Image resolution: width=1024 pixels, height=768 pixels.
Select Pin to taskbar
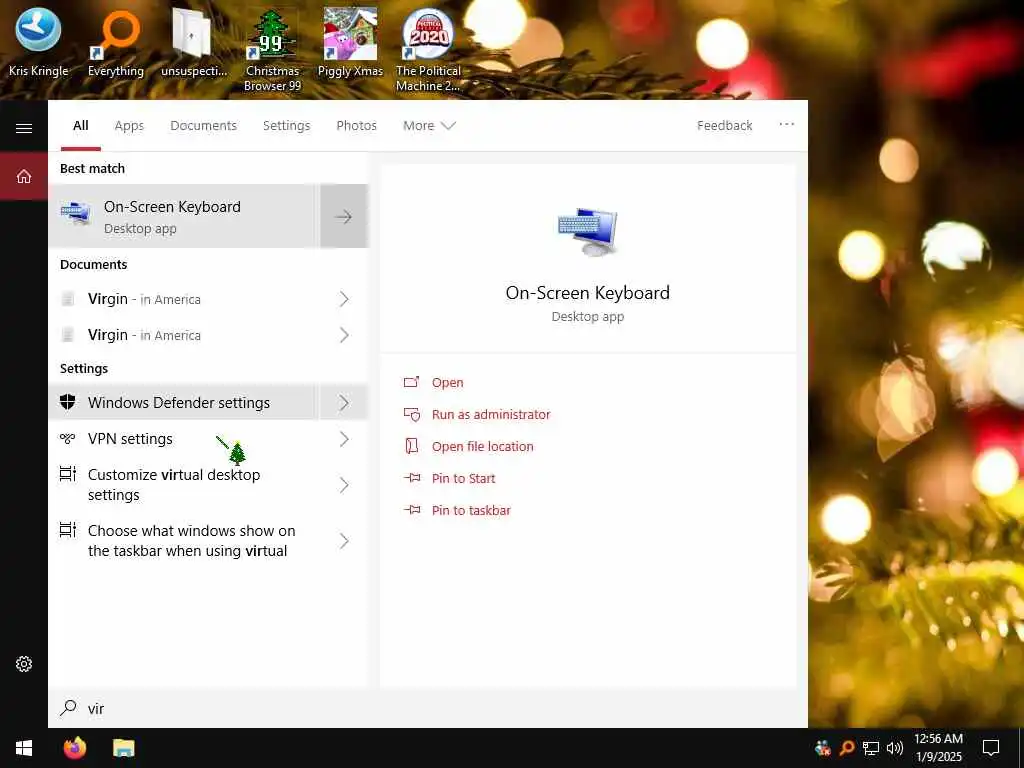click(x=471, y=511)
